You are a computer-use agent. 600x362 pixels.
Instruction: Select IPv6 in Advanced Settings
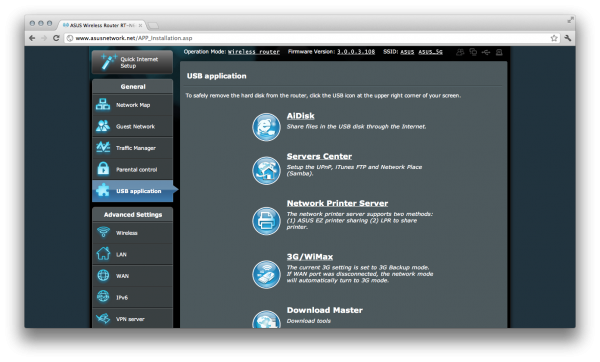point(132,297)
